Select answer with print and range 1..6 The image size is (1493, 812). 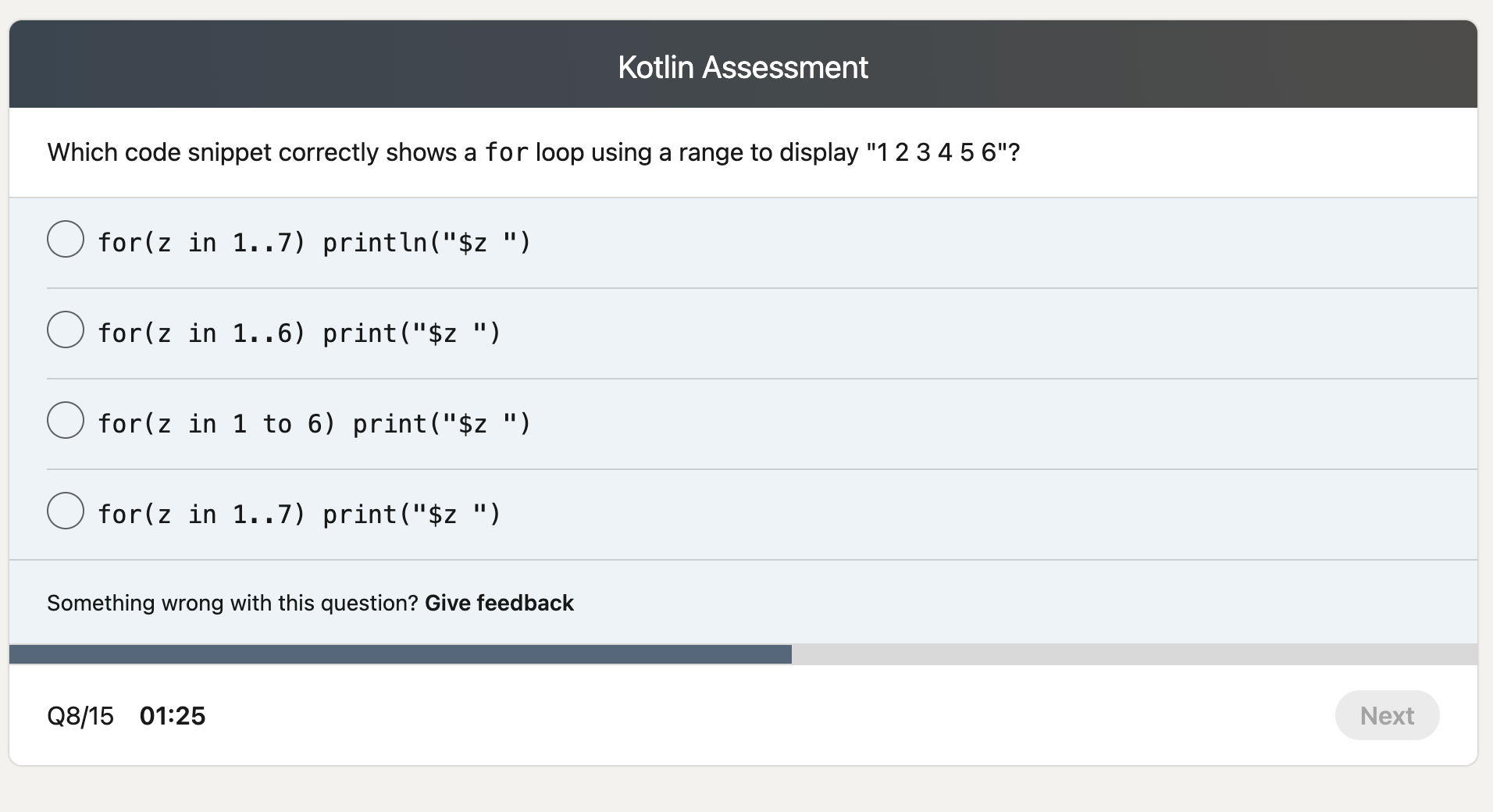click(x=66, y=329)
